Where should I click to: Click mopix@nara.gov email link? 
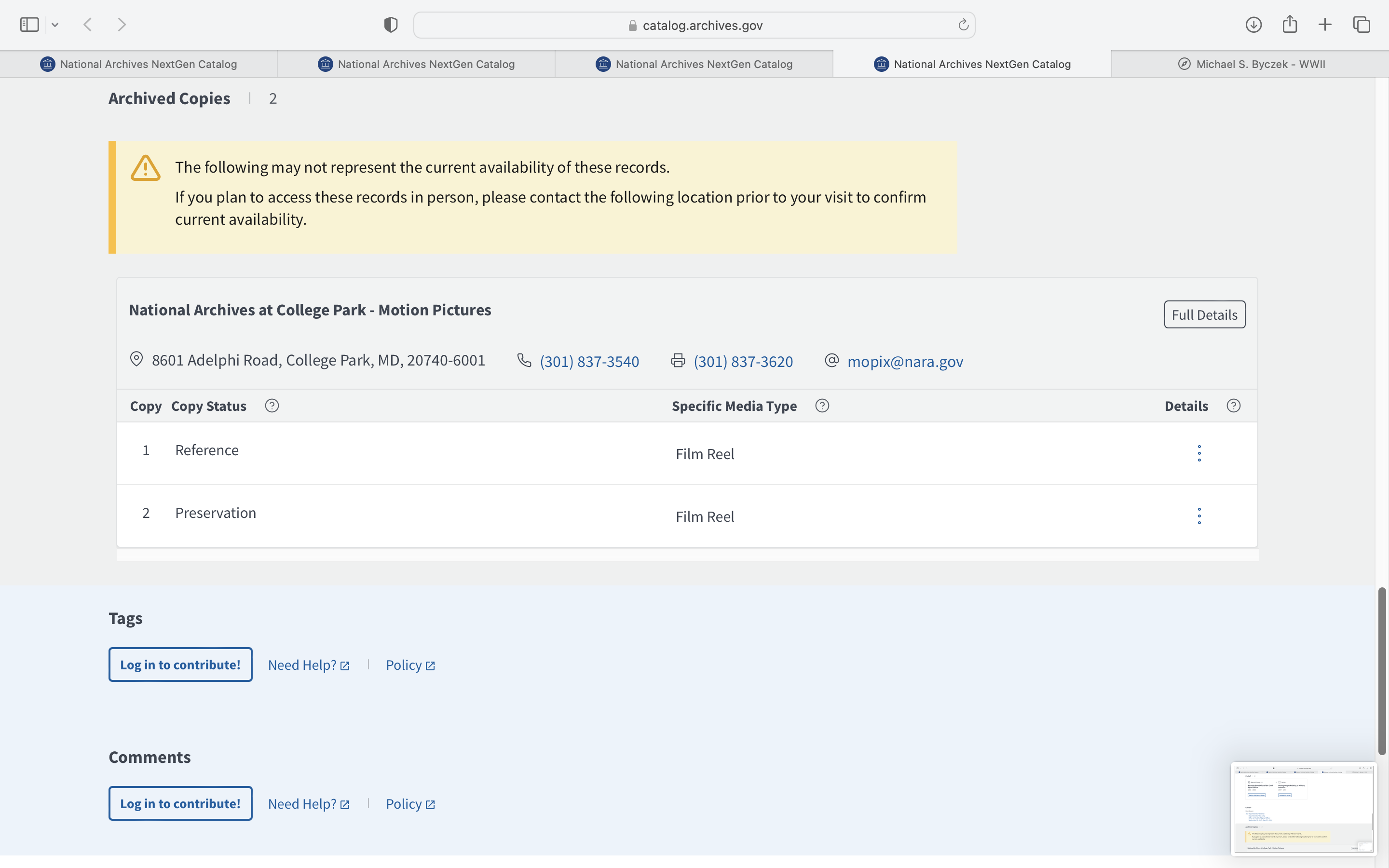pos(905,362)
